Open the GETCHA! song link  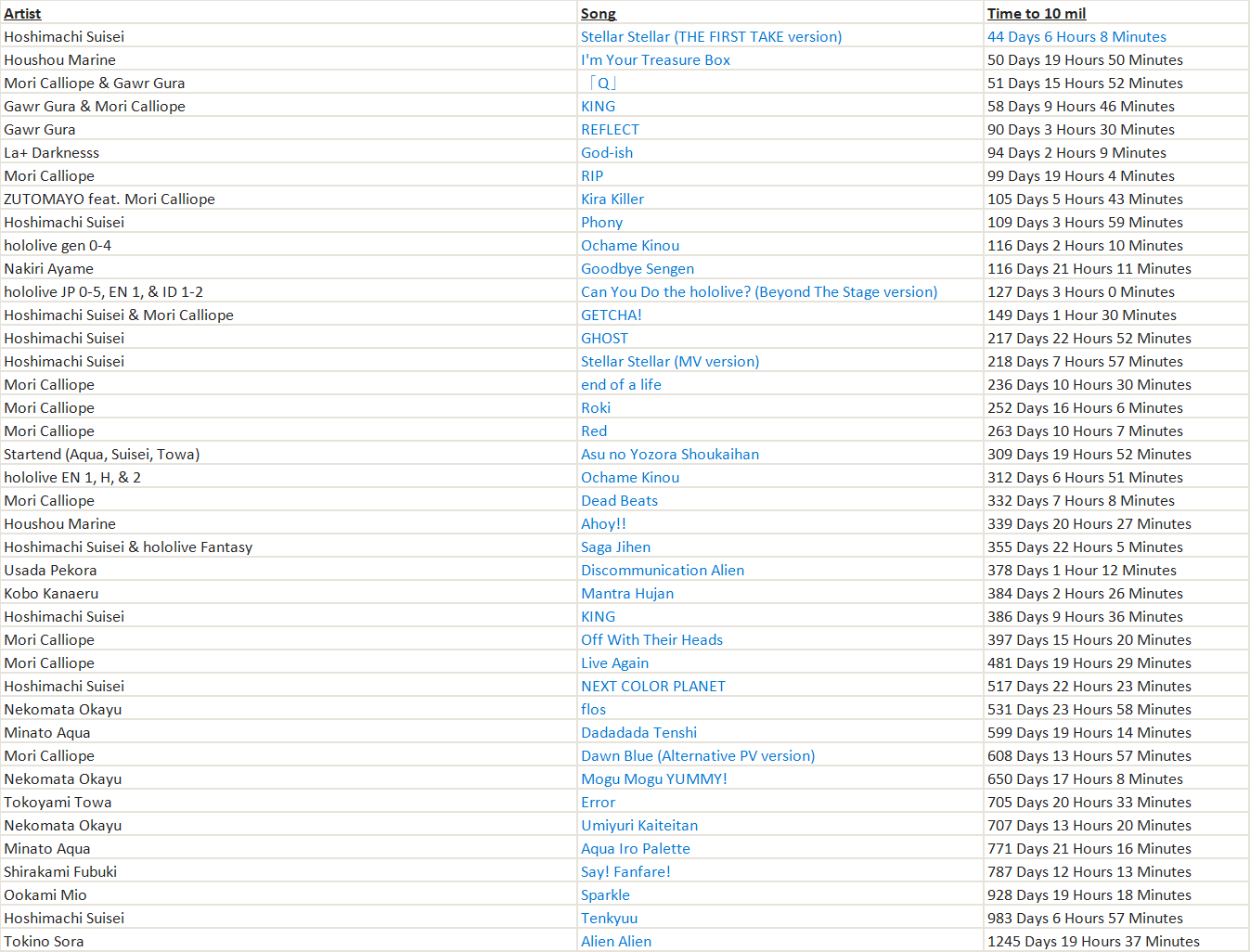click(612, 315)
